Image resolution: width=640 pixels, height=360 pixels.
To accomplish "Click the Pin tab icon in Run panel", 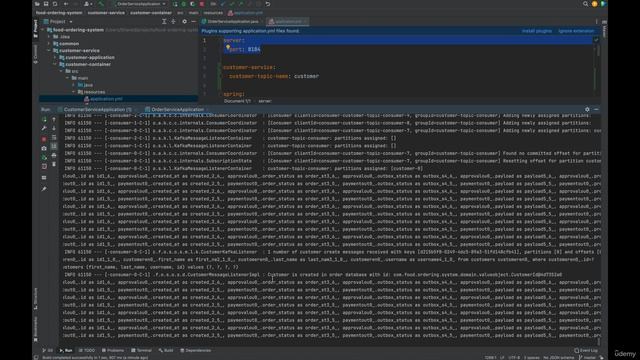I will click(x=44, y=189).
